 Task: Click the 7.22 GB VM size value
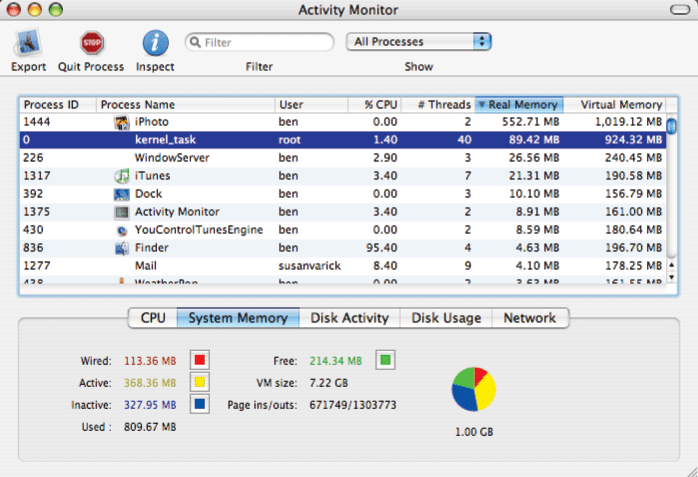(x=329, y=383)
